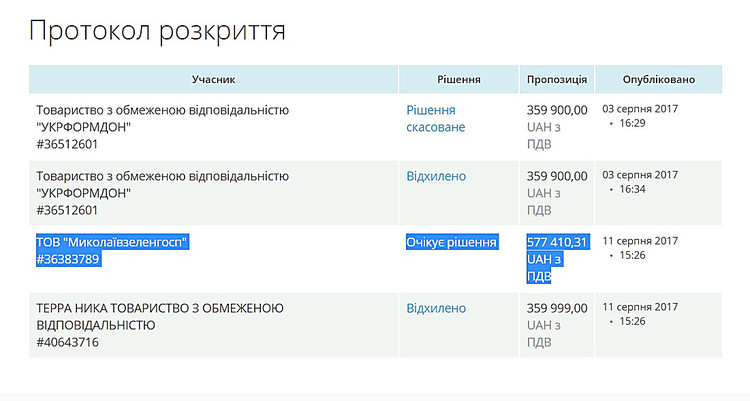
Task: Click the 16:29 publication time
Action: pyautogui.click(x=632, y=122)
